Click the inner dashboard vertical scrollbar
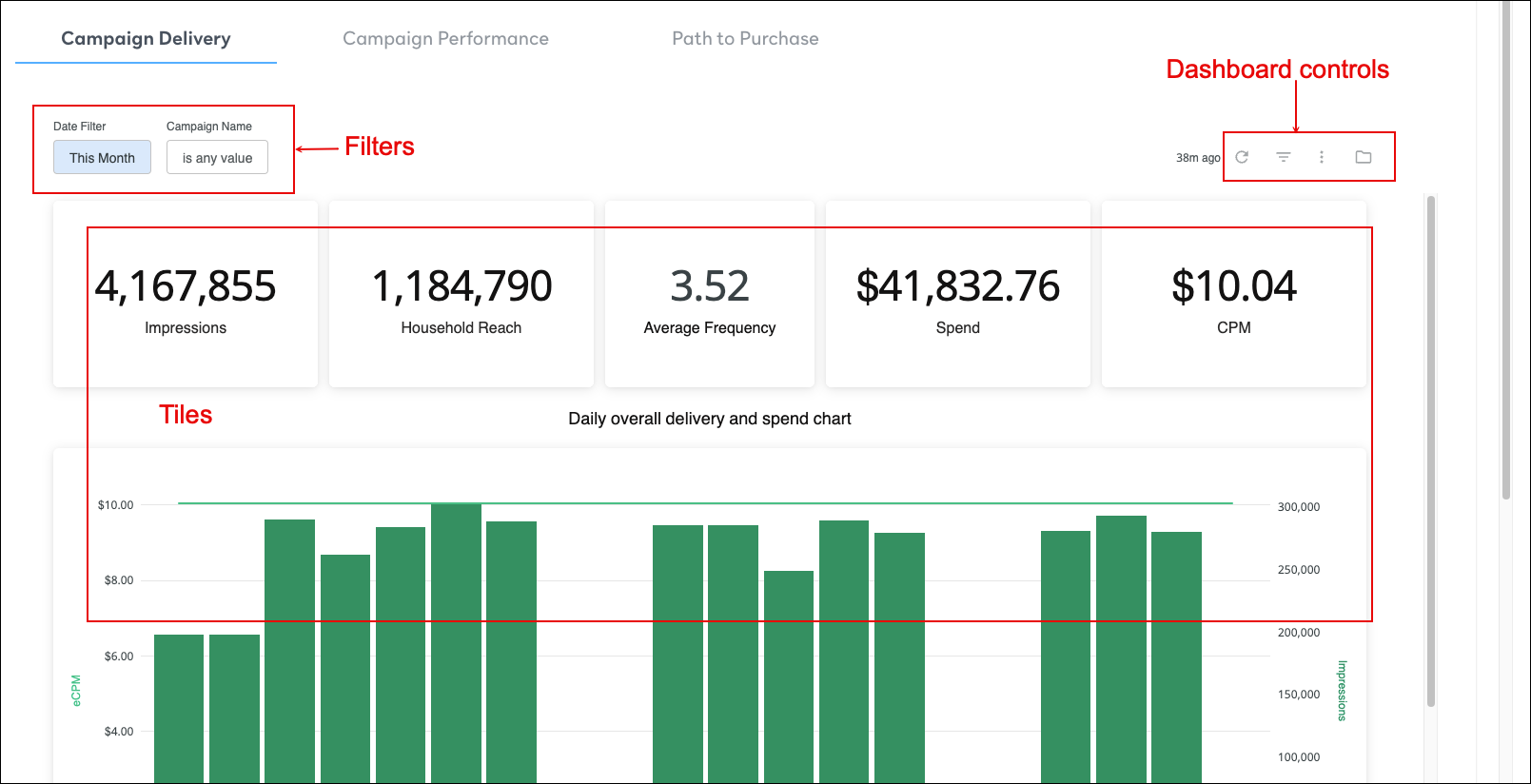The width and height of the screenshot is (1531, 784). click(x=1431, y=451)
